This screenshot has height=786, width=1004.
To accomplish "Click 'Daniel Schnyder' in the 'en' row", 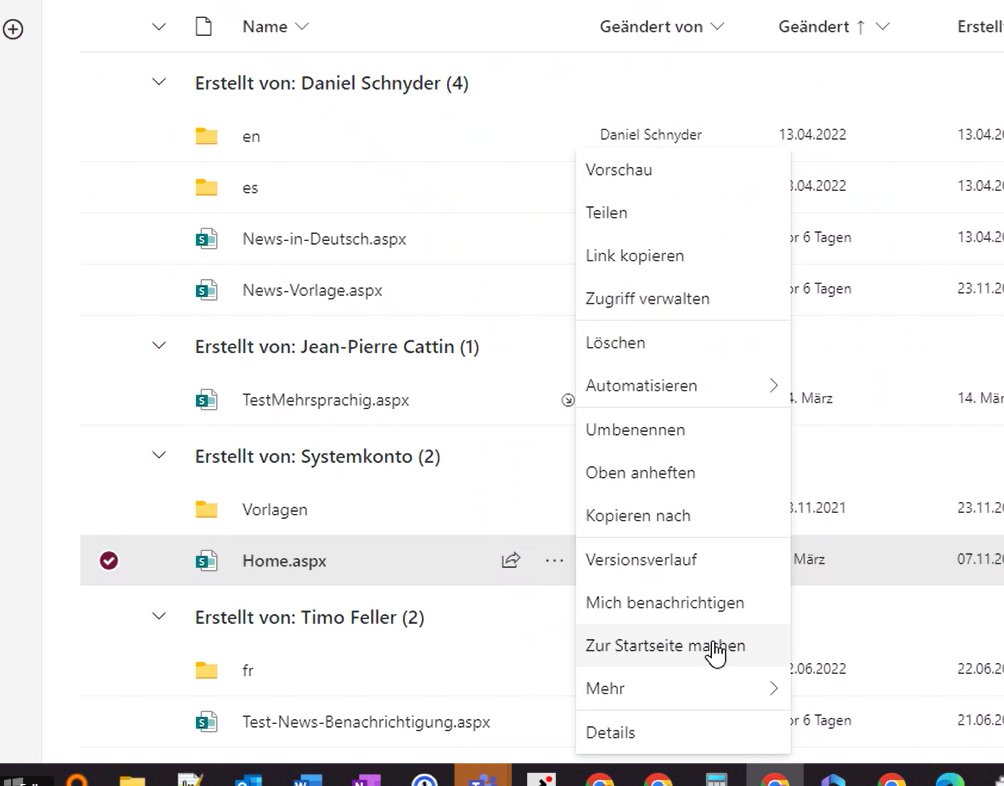I will [x=651, y=134].
